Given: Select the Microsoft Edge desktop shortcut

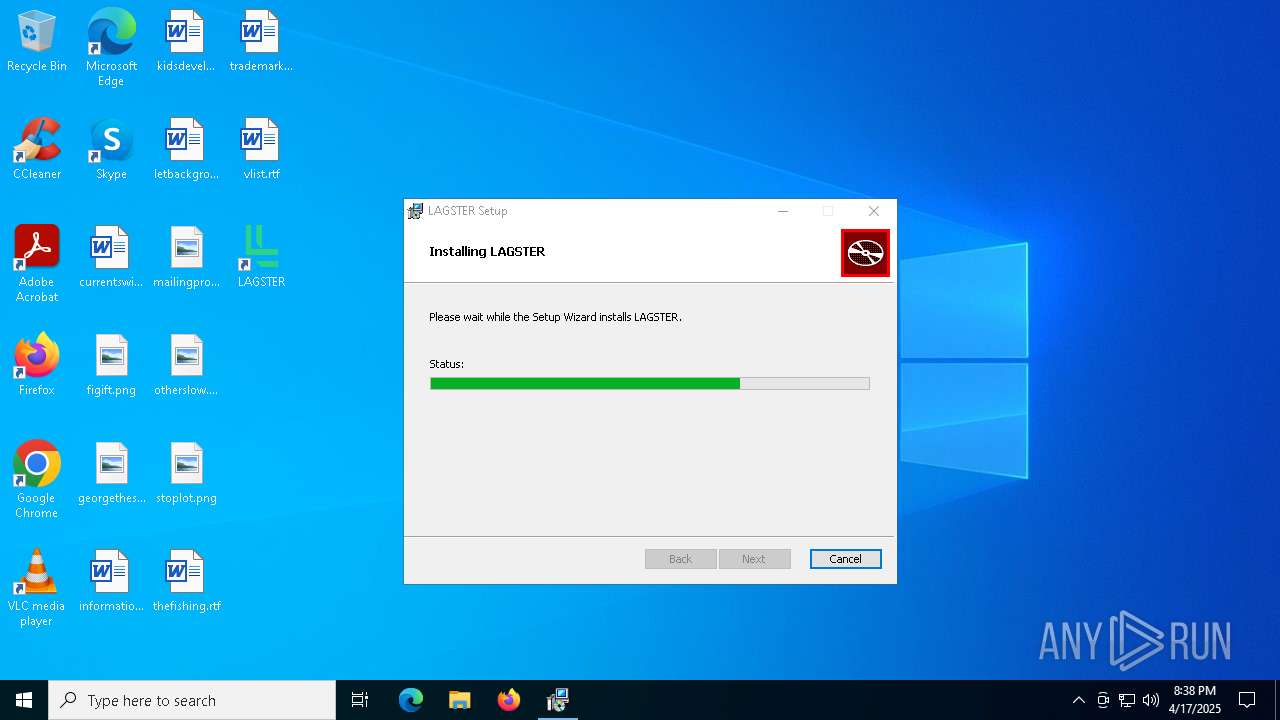Looking at the screenshot, I should click(x=111, y=47).
